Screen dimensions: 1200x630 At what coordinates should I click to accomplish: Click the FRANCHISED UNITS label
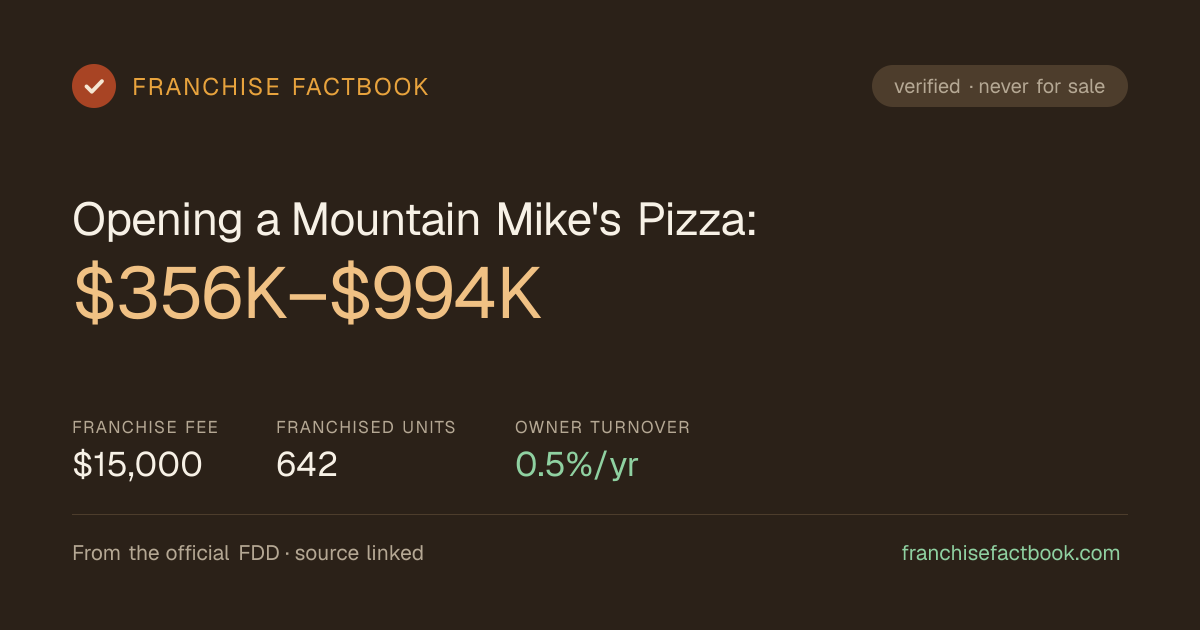(x=366, y=427)
